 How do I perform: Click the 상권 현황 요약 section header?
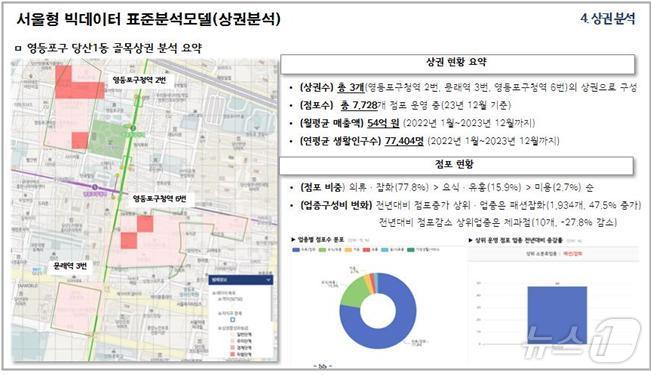click(457, 64)
